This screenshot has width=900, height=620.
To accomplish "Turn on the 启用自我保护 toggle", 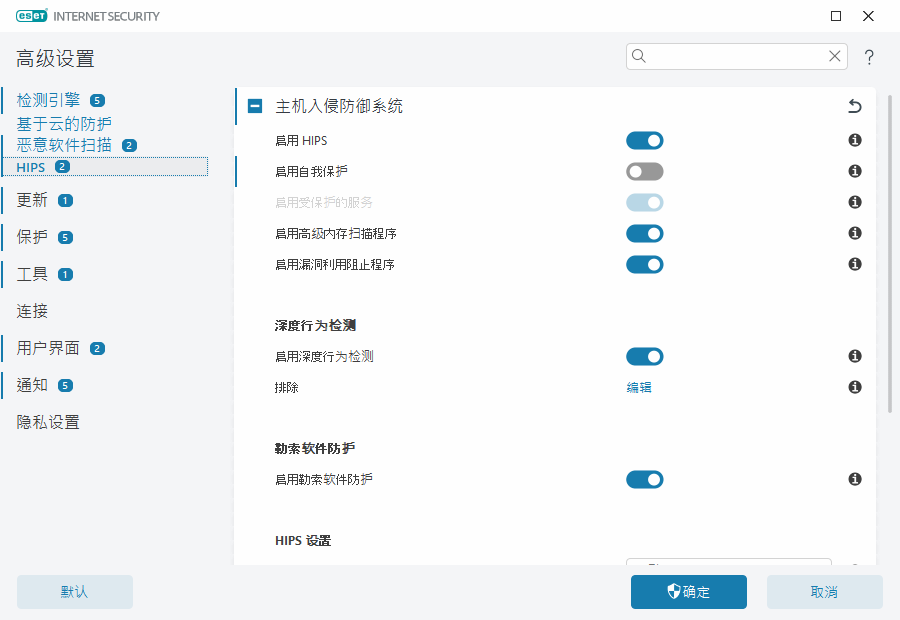I will (644, 172).
